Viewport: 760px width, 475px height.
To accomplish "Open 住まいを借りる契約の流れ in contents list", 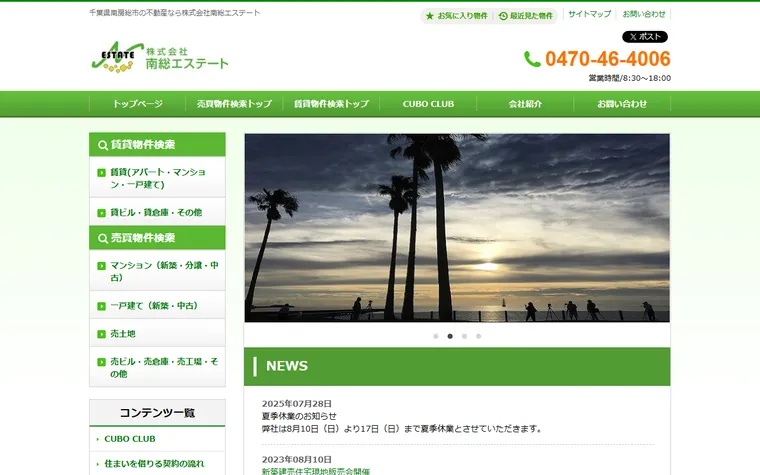I will pyautogui.click(x=154, y=464).
